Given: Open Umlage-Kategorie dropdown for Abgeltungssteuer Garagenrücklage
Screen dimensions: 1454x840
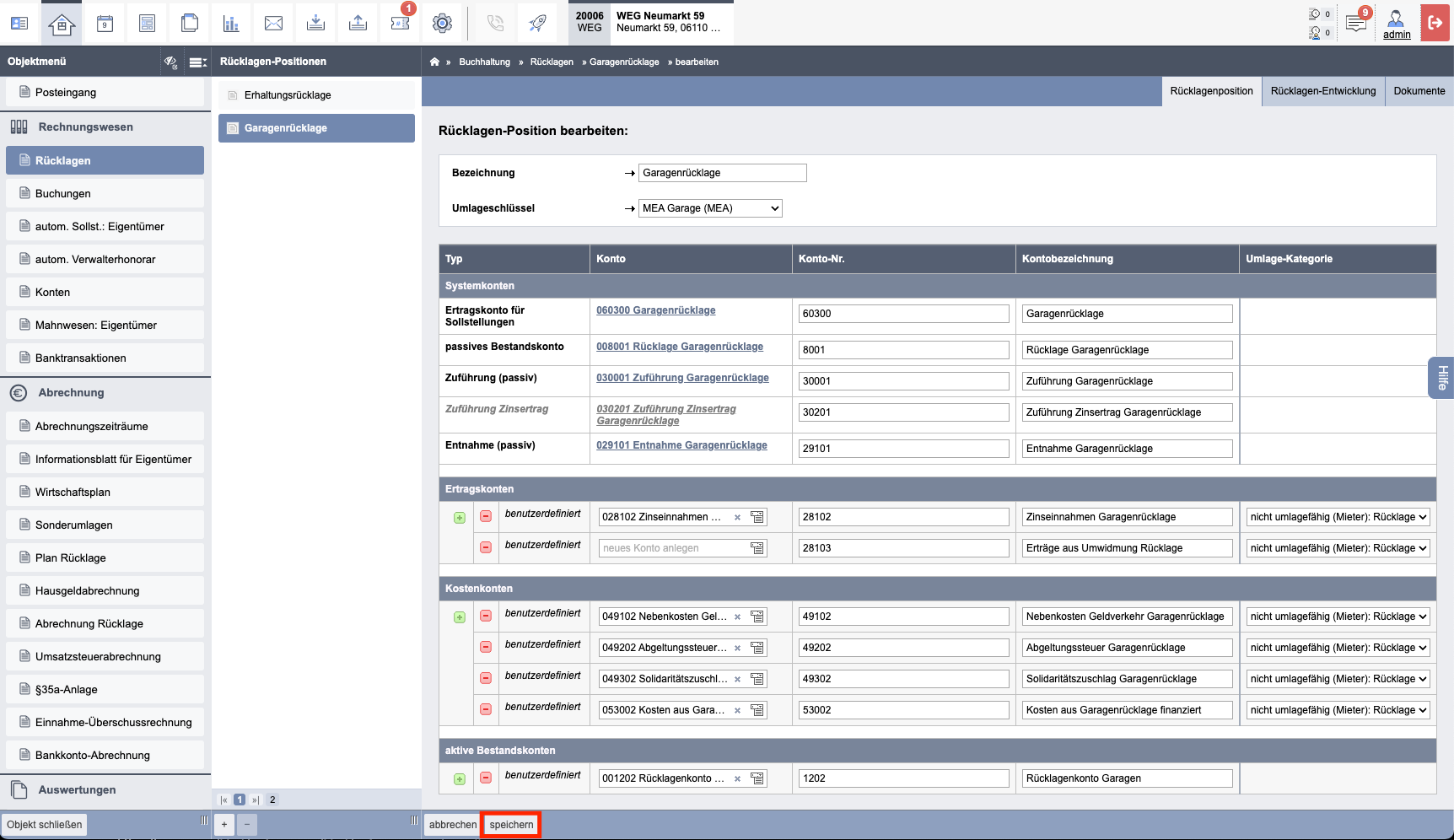Looking at the screenshot, I should [1338, 648].
